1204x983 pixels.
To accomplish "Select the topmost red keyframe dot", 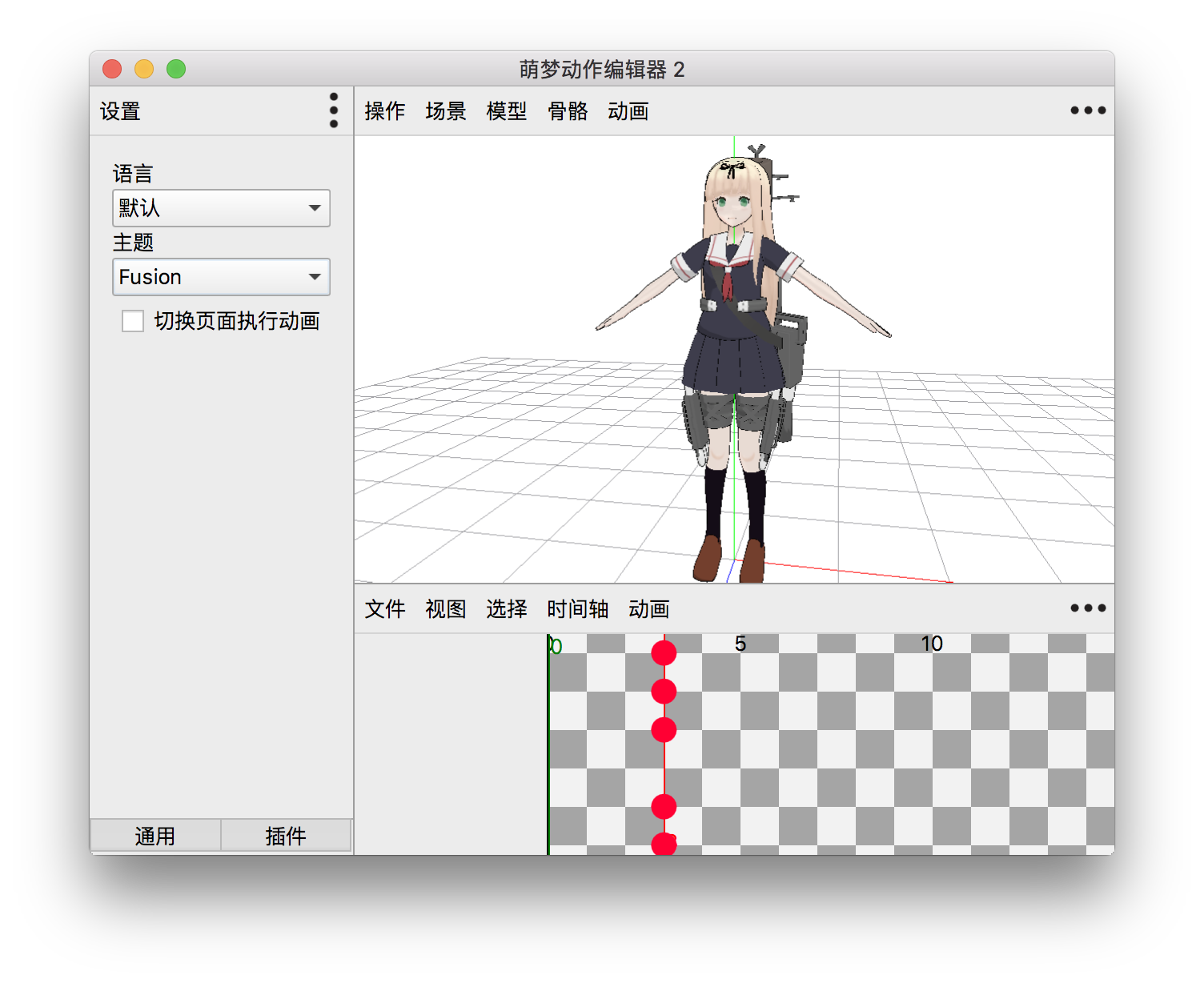I will tap(664, 653).
